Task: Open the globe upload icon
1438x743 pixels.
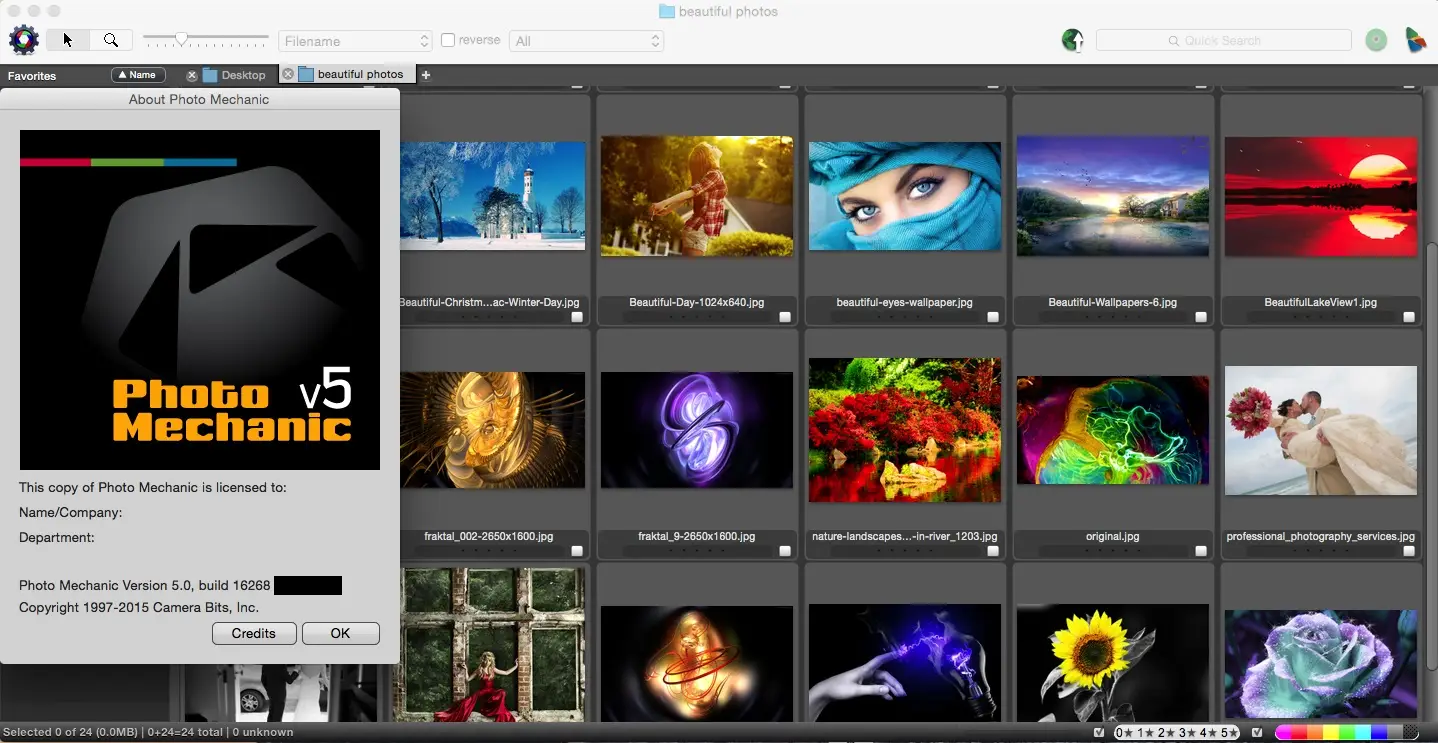Action: pyautogui.click(x=1073, y=40)
